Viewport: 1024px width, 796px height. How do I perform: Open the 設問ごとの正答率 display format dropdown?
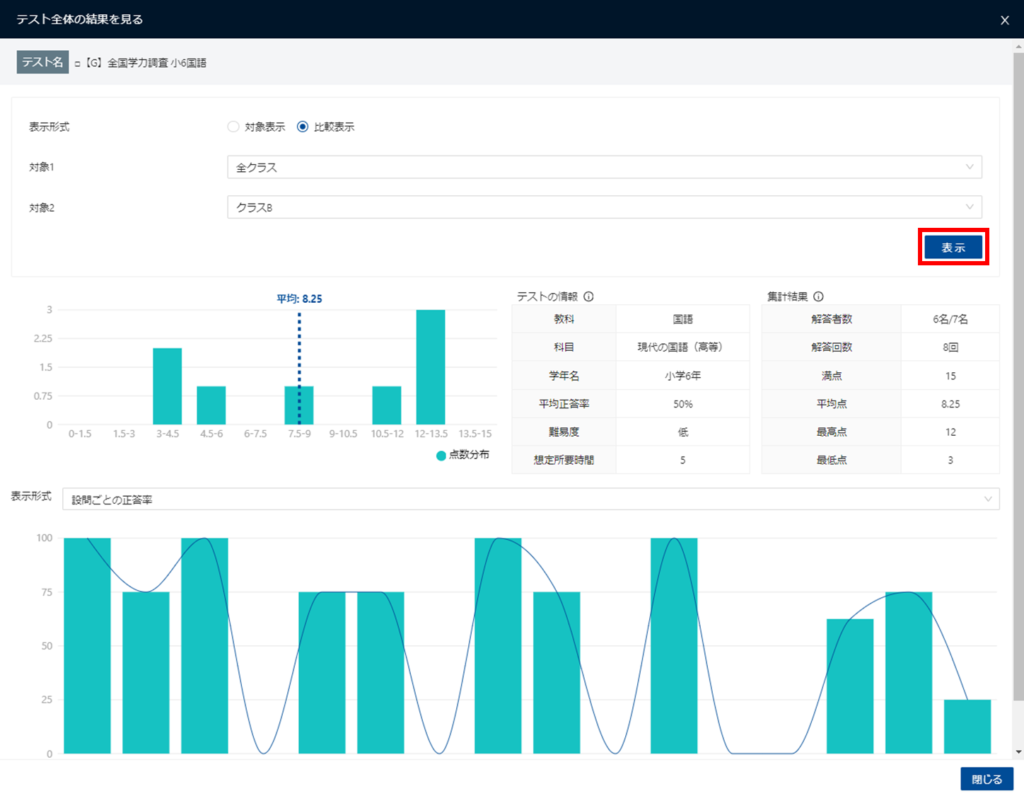530,500
